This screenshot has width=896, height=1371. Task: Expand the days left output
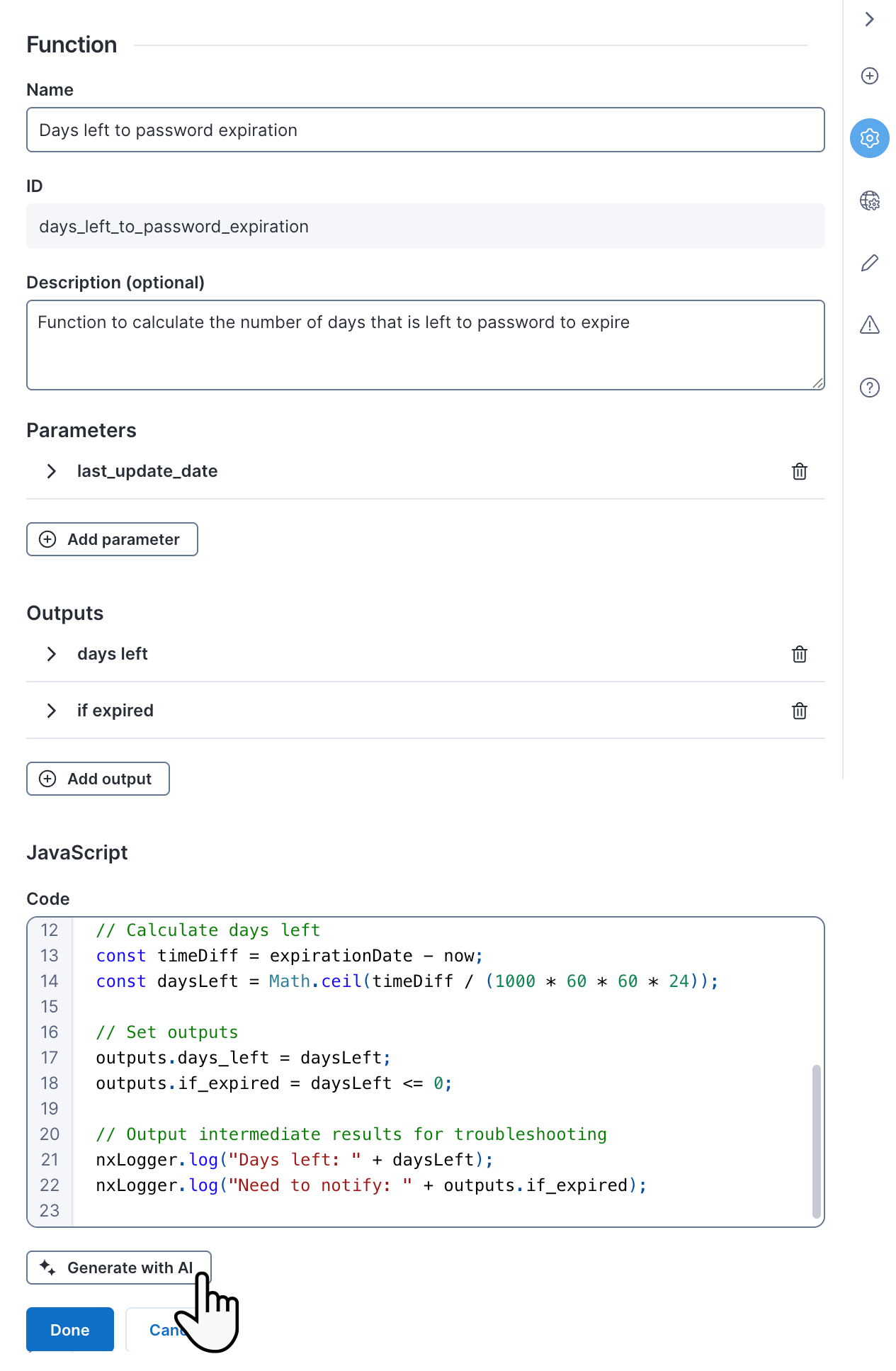52,654
